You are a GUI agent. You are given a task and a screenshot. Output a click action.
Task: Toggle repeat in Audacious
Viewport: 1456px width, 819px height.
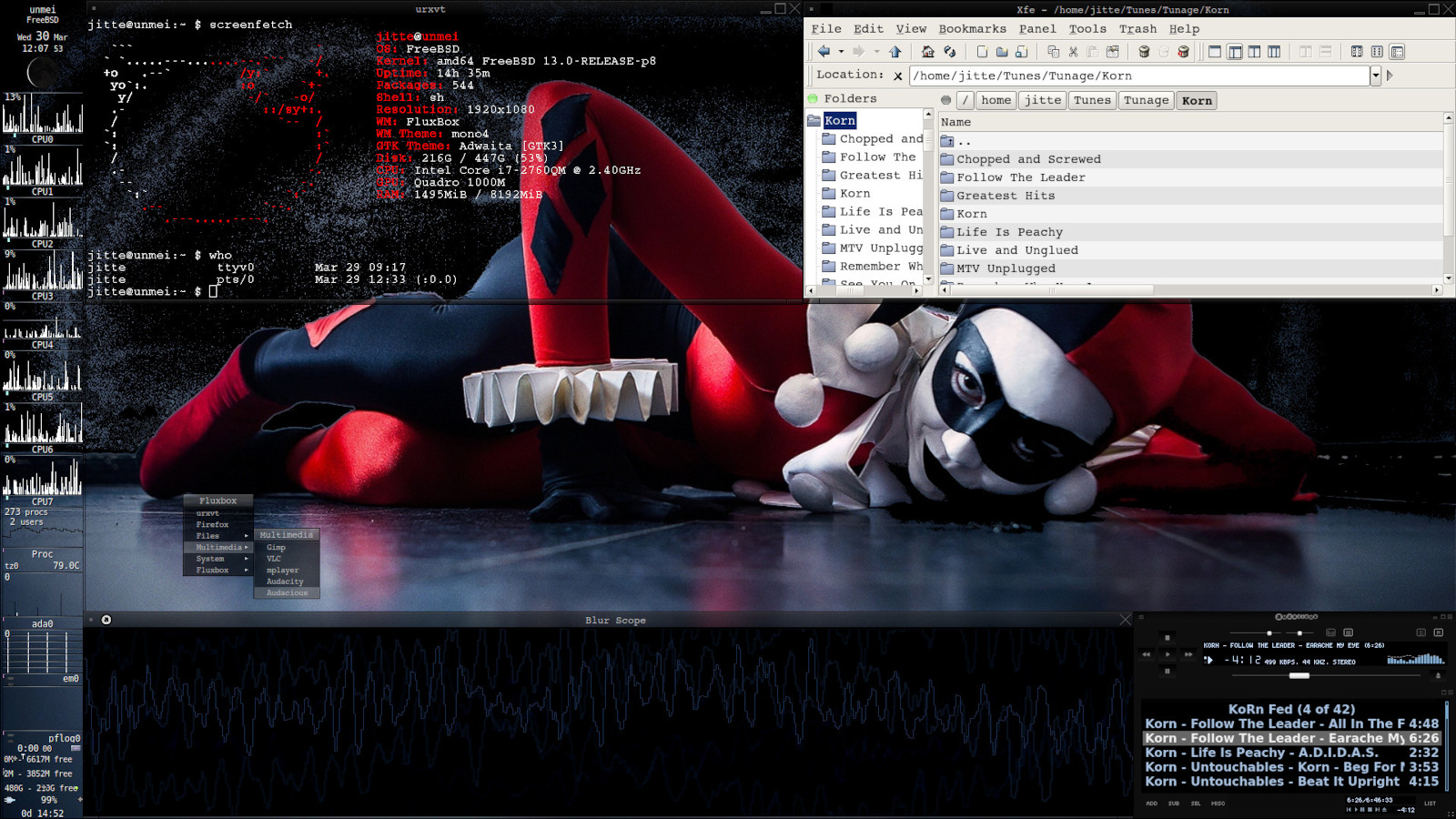click(1439, 632)
